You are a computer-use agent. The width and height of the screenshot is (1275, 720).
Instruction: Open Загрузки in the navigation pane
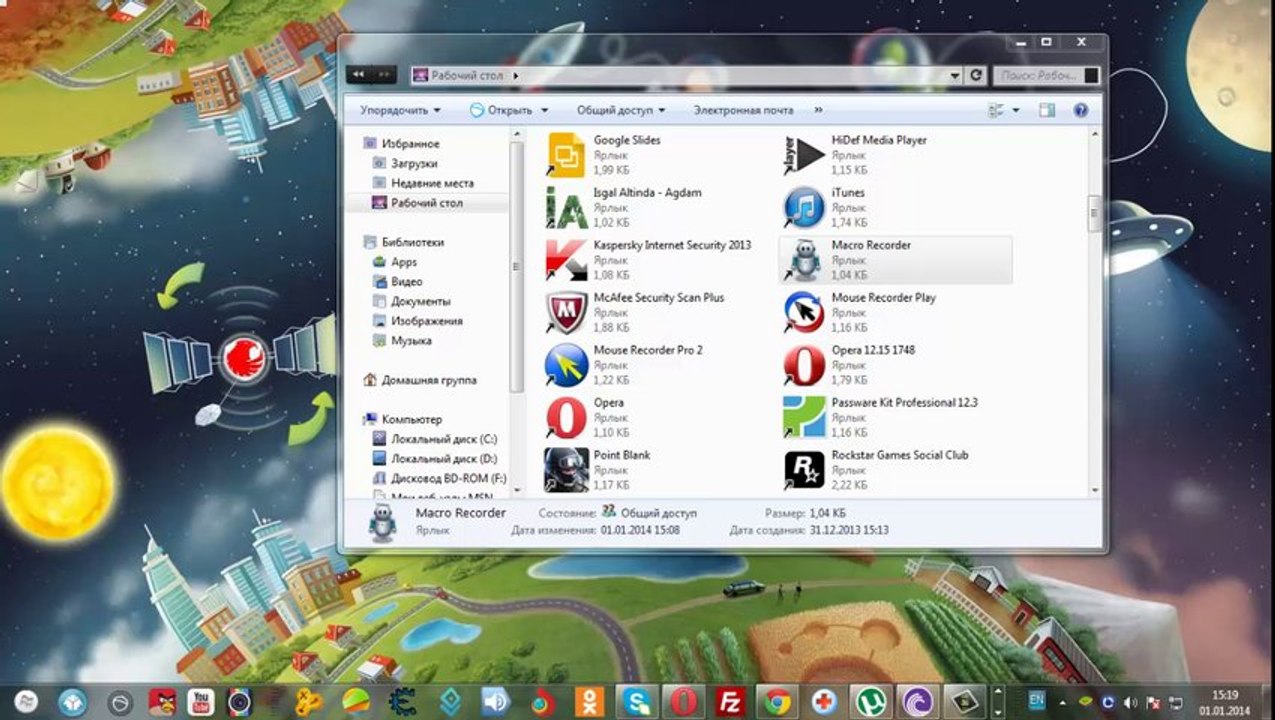404,163
